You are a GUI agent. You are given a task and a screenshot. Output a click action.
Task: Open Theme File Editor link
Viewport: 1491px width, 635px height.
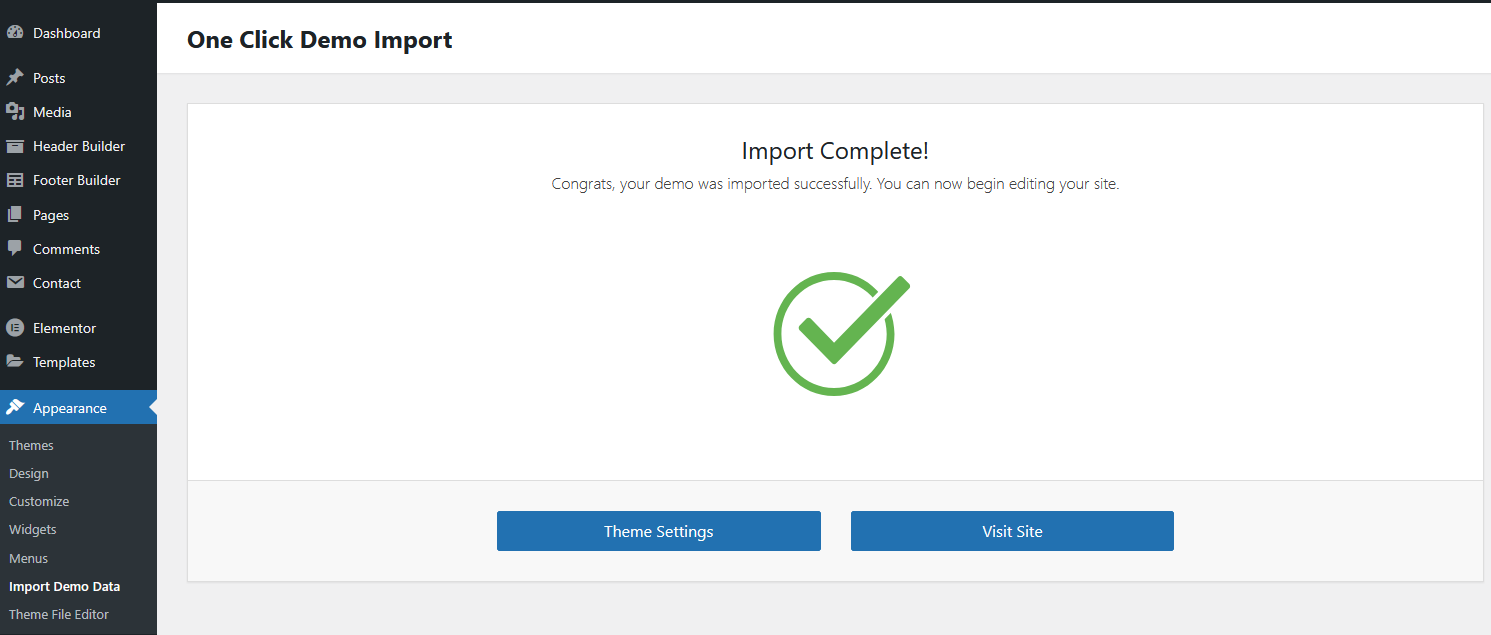(x=59, y=614)
